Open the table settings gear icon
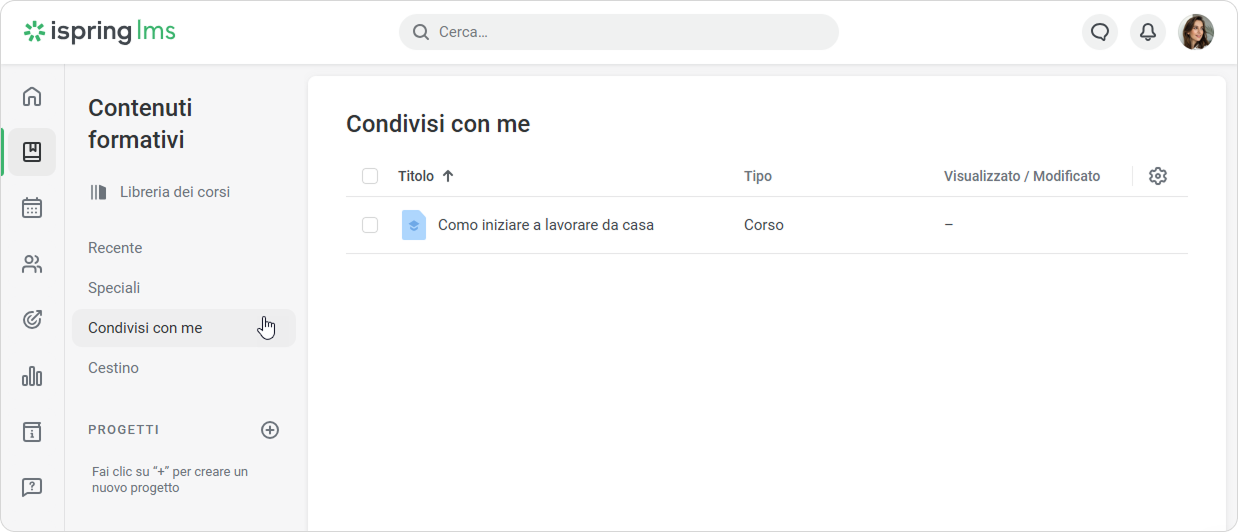1238x532 pixels. click(1158, 176)
